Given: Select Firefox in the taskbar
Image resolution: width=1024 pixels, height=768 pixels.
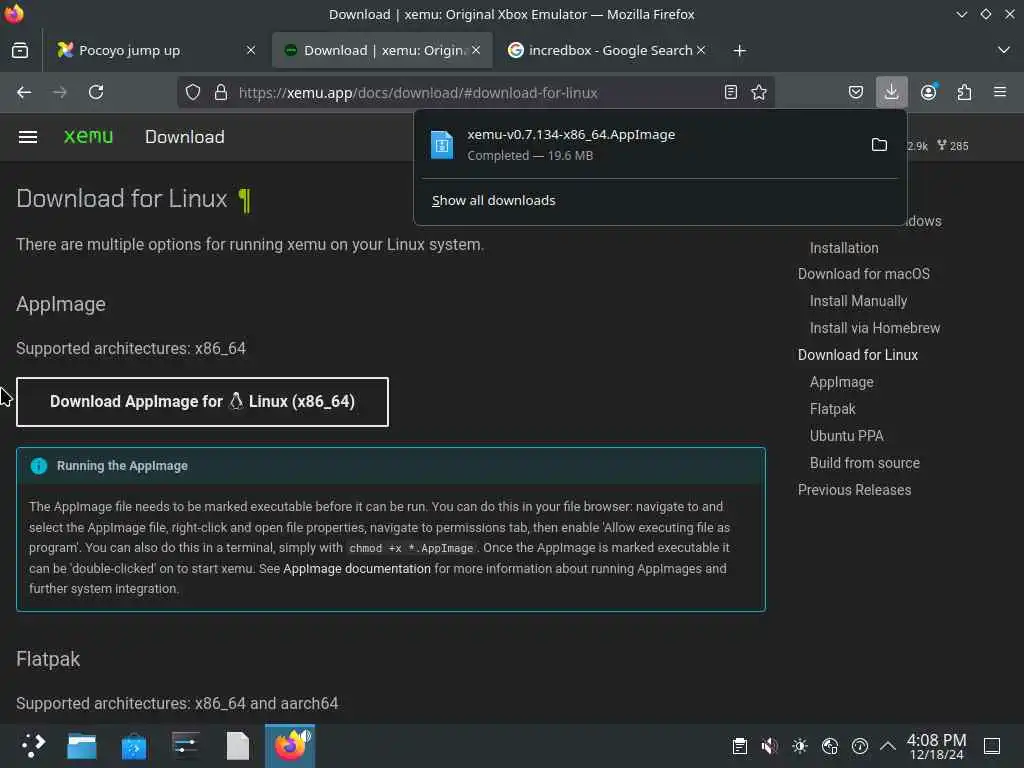Looking at the screenshot, I should (x=290, y=746).
